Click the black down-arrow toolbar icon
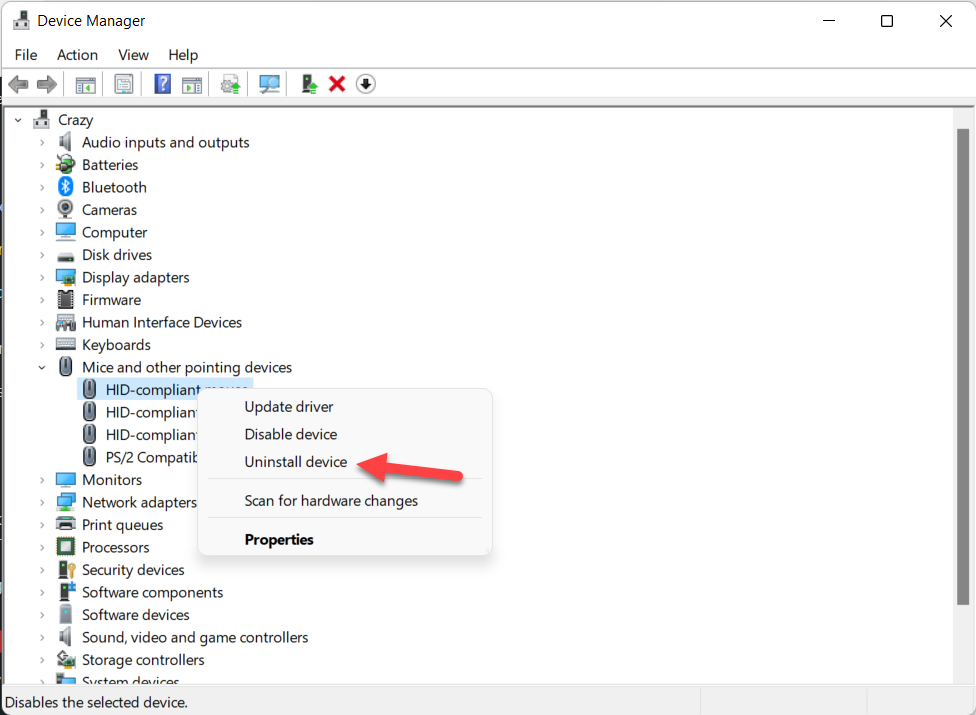This screenshot has height=715, width=976. [366, 84]
